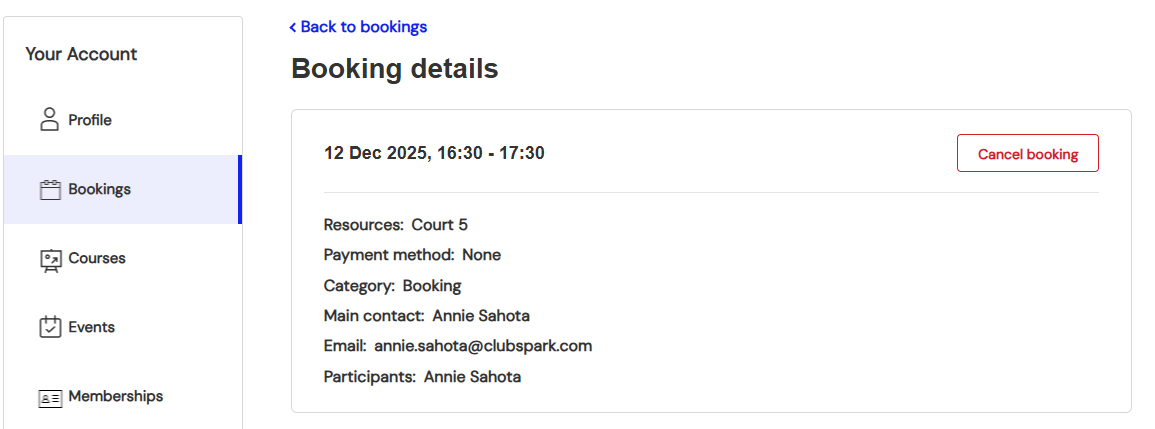Follow the Back to bookings link text
Screen dimensions: 1155x429
point(364,27)
